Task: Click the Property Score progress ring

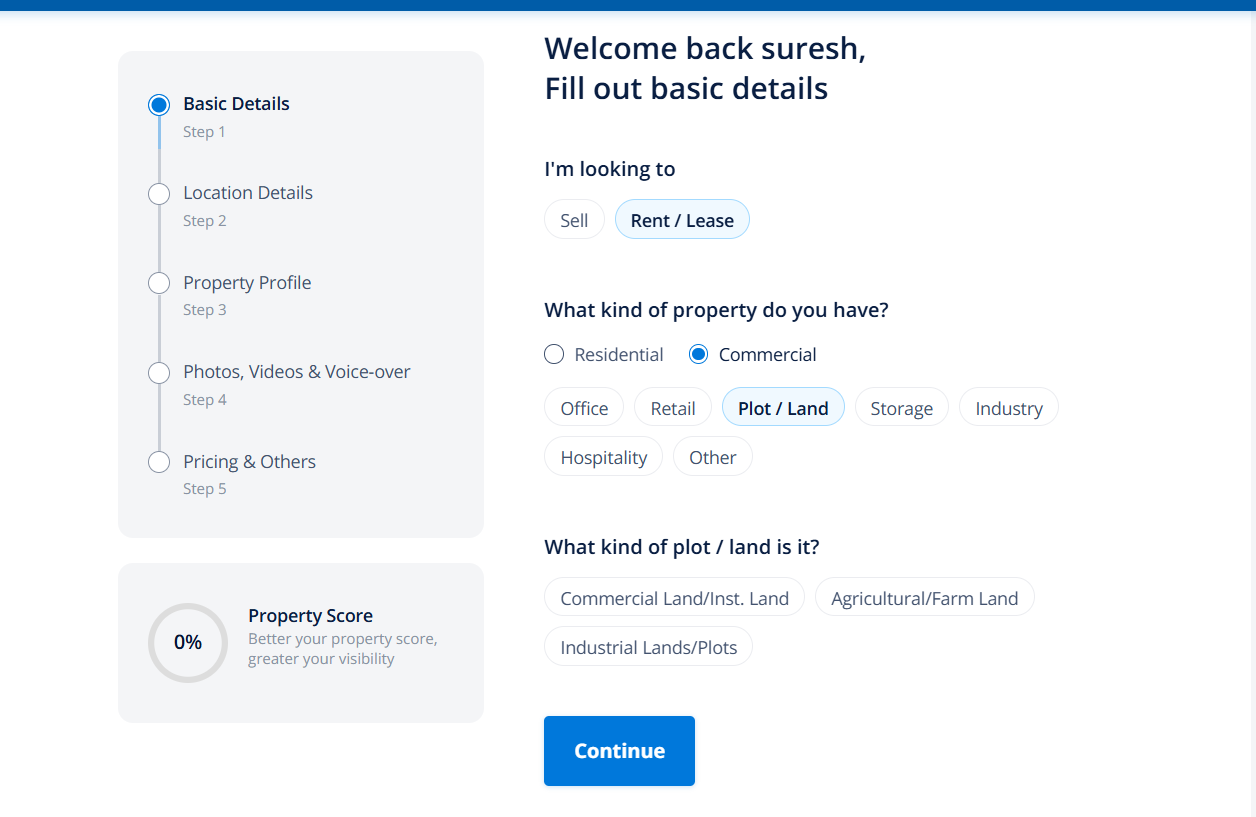Action: coord(188,642)
